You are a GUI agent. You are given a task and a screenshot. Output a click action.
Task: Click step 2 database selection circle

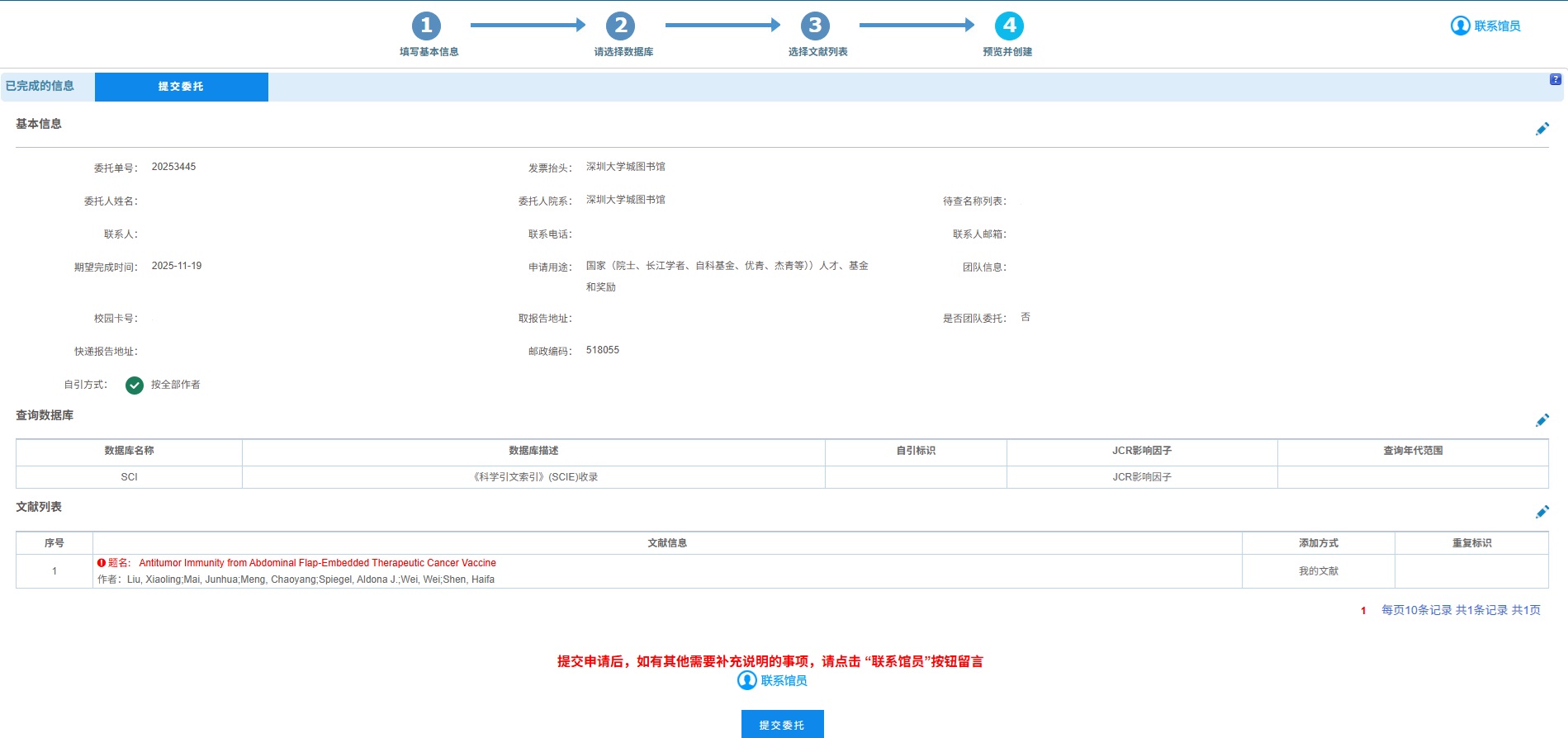pos(621,26)
